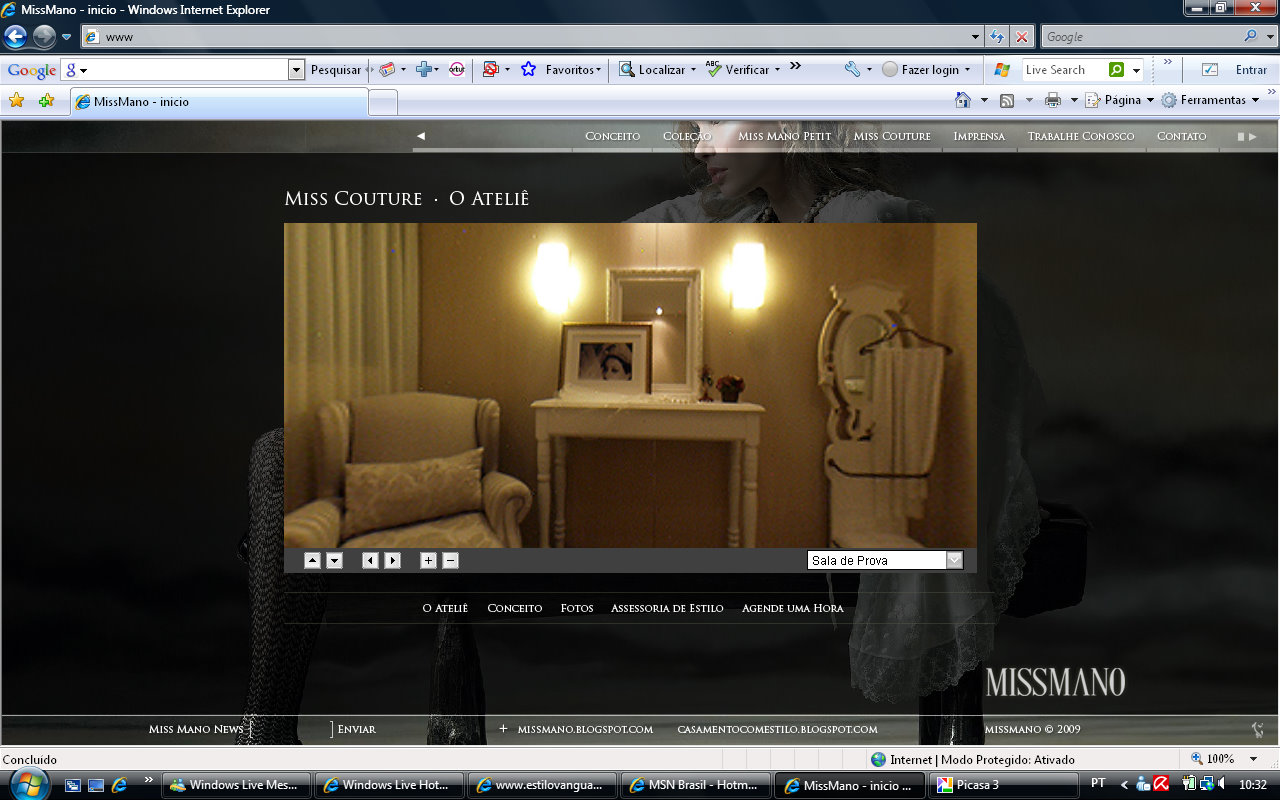Image resolution: width=1280 pixels, height=800 pixels.
Task: Open a new blank tab
Action: coord(383,102)
